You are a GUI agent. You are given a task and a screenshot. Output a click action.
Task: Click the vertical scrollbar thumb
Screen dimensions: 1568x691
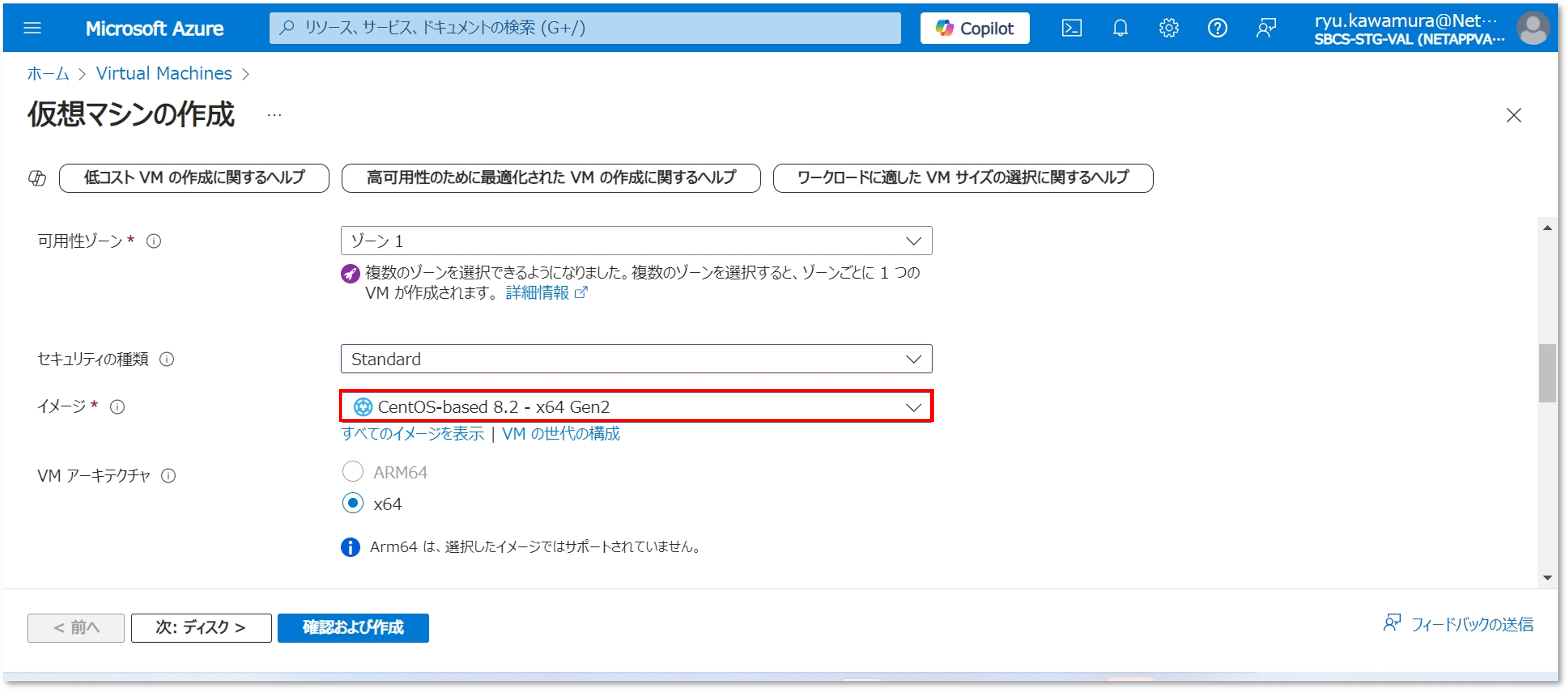tap(1547, 373)
